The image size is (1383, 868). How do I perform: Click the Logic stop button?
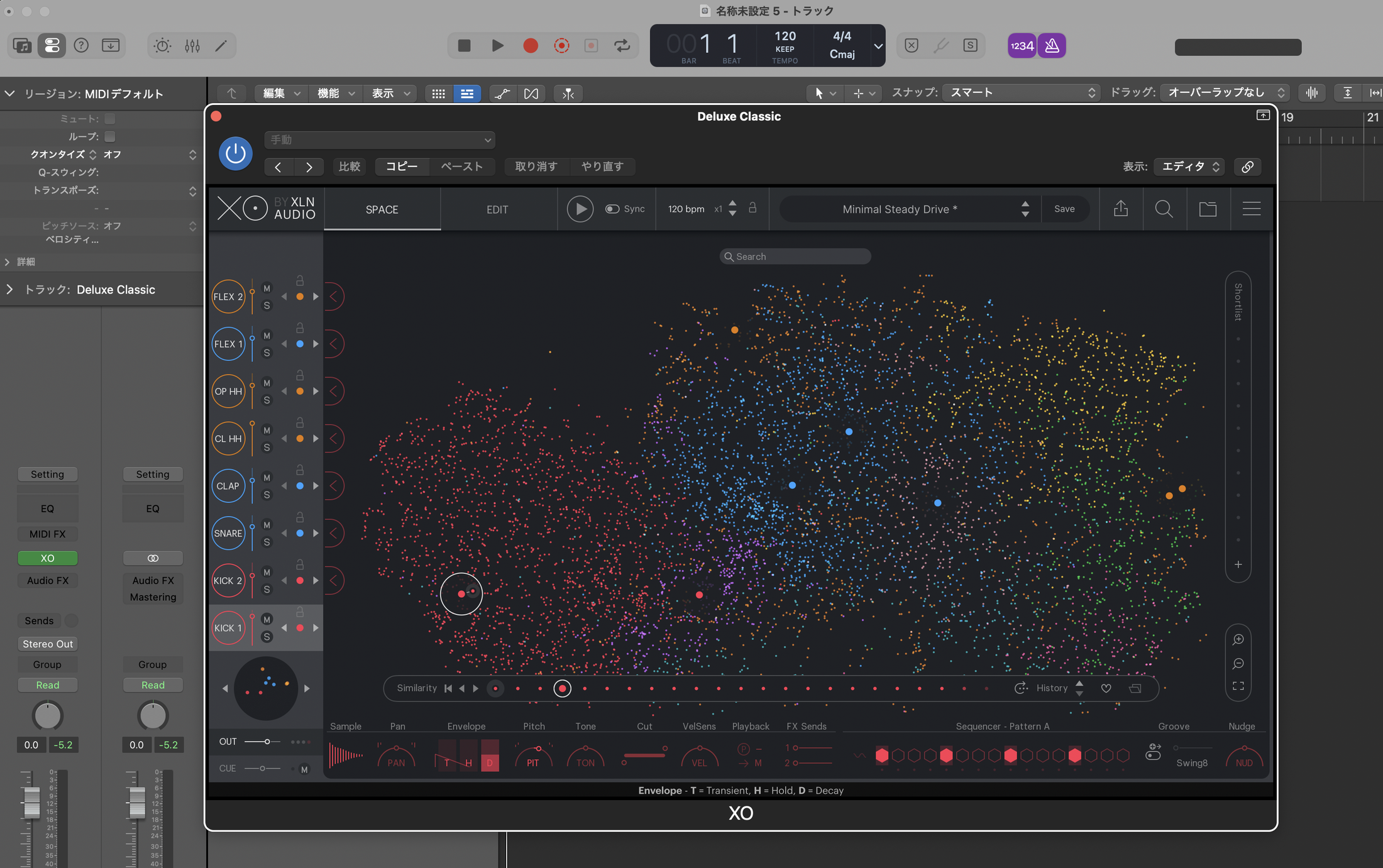coord(464,45)
